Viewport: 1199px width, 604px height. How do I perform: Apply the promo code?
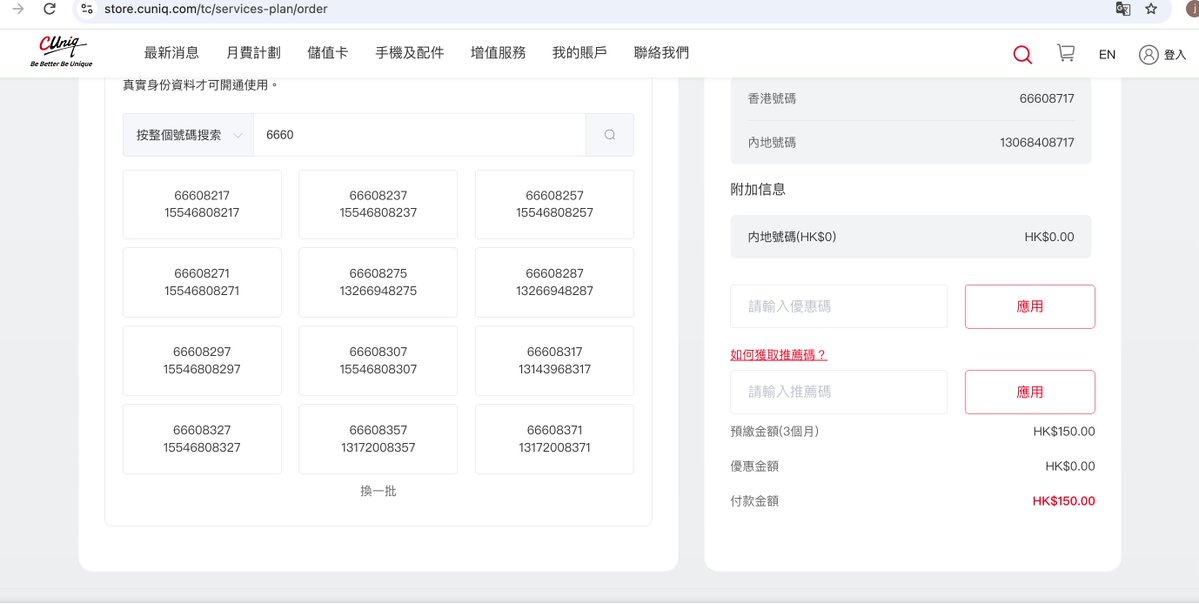(1029, 307)
